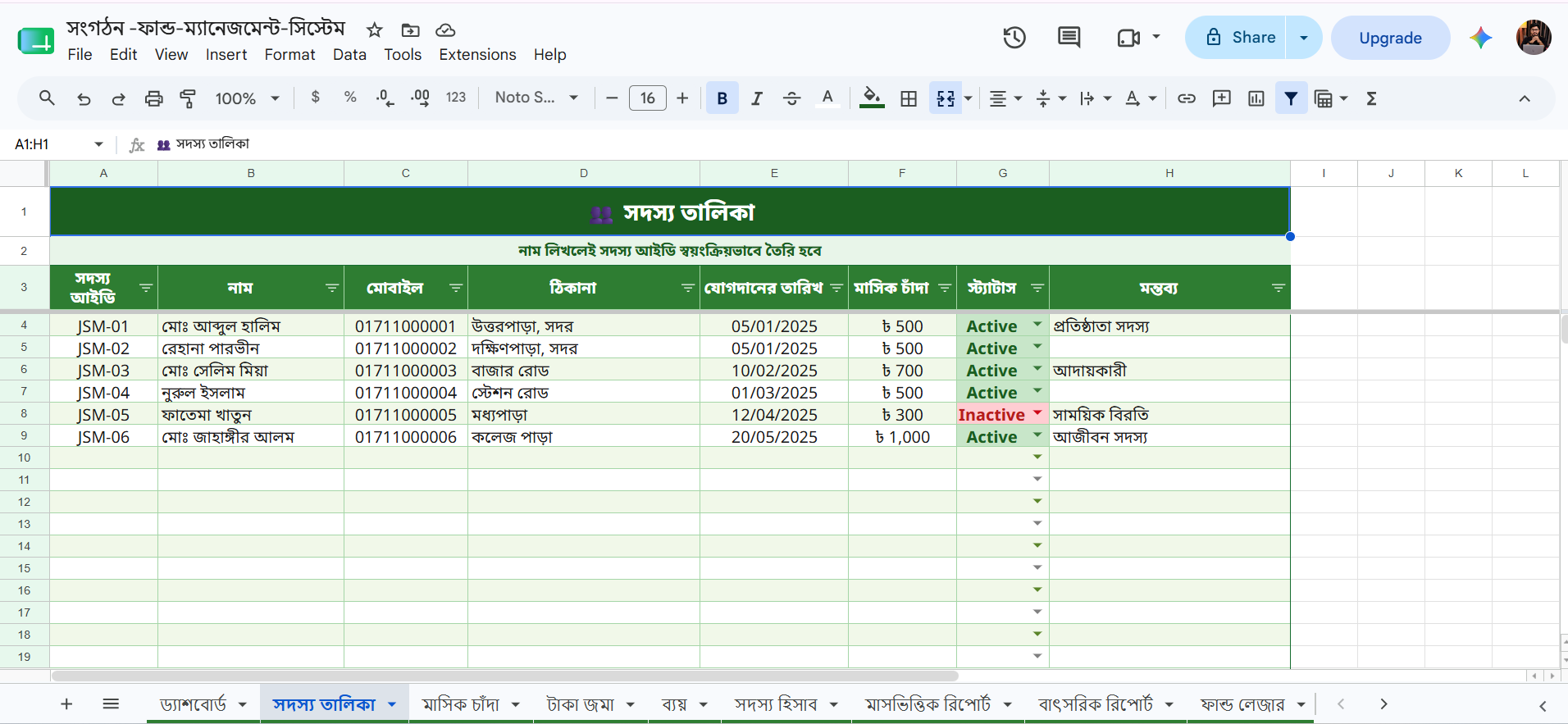Decrease decimal places icon

pyautogui.click(x=385, y=98)
